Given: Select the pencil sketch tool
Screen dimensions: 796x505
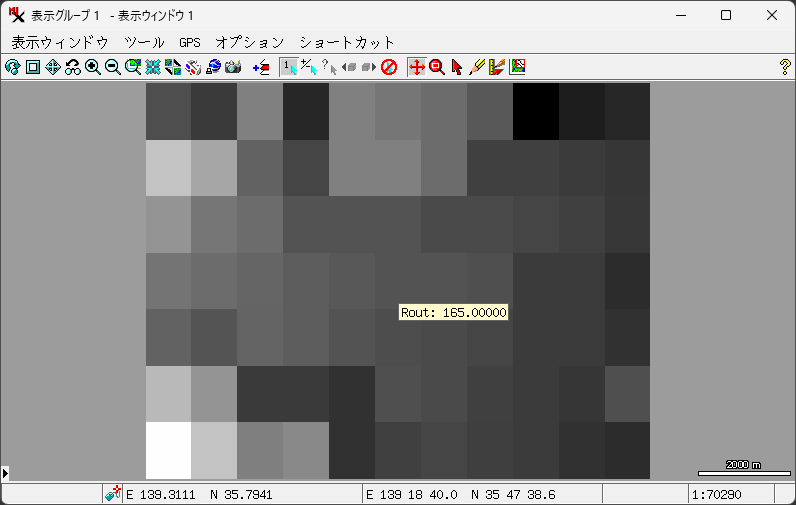Looking at the screenshot, I should click(477, 67).
